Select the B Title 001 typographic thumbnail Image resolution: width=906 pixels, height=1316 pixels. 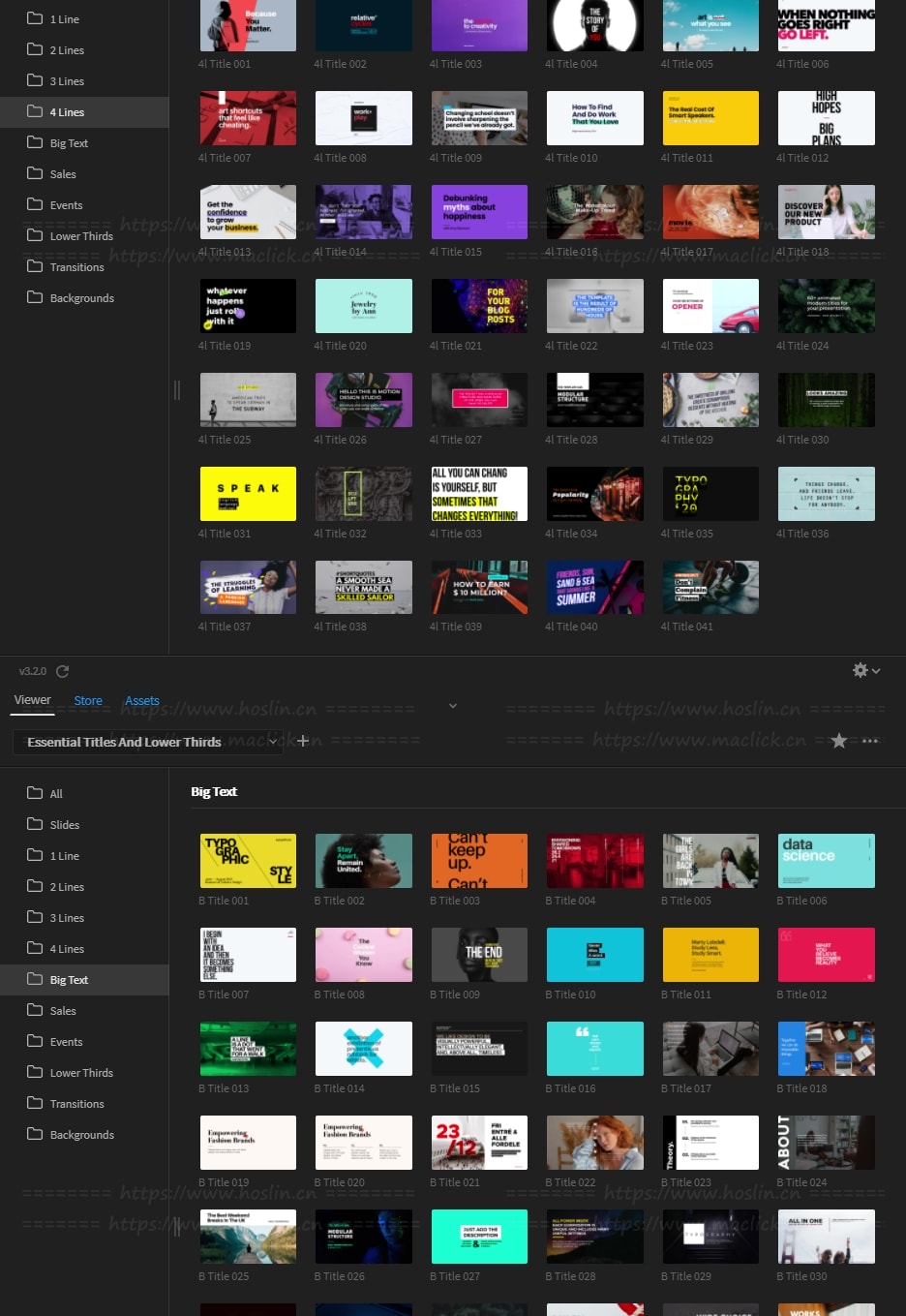pos(248,861)
